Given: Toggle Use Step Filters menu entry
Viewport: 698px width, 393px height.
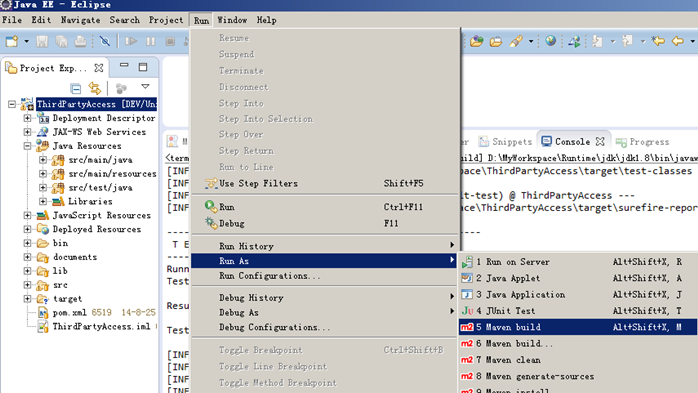Looking at the screenshot, I should [x=325, y=183].
